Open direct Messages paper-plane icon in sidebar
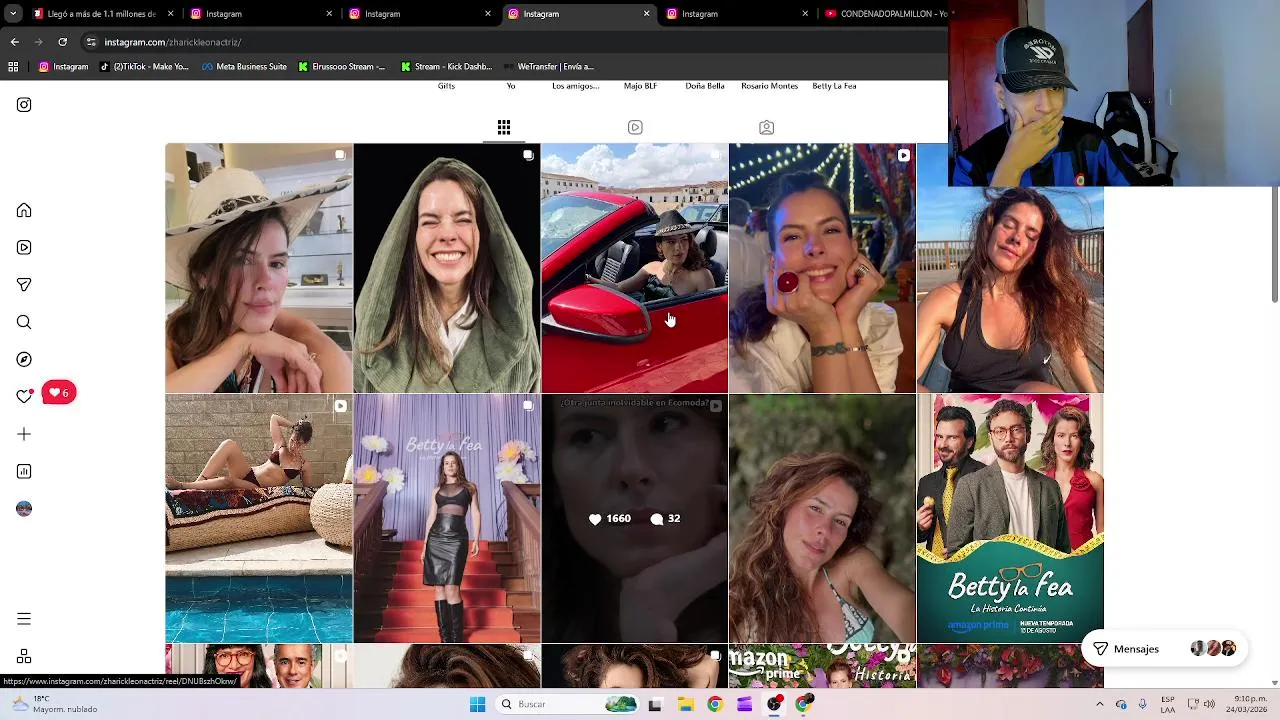The height and width of the screenshot is (720, 1280). pyautogui.click(x=24, y=285)
